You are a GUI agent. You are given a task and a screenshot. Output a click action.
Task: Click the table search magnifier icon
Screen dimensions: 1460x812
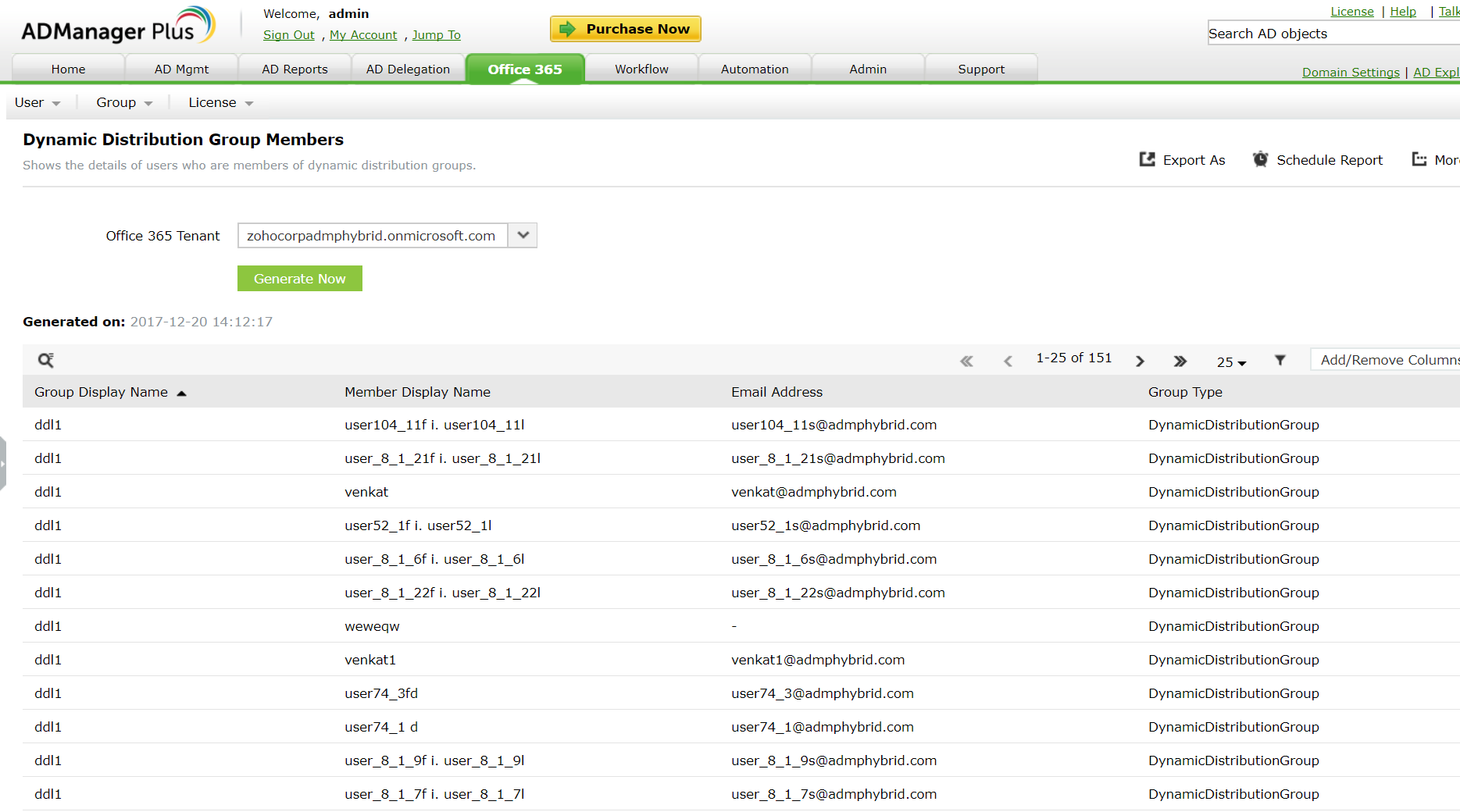(x=46, y=360)
